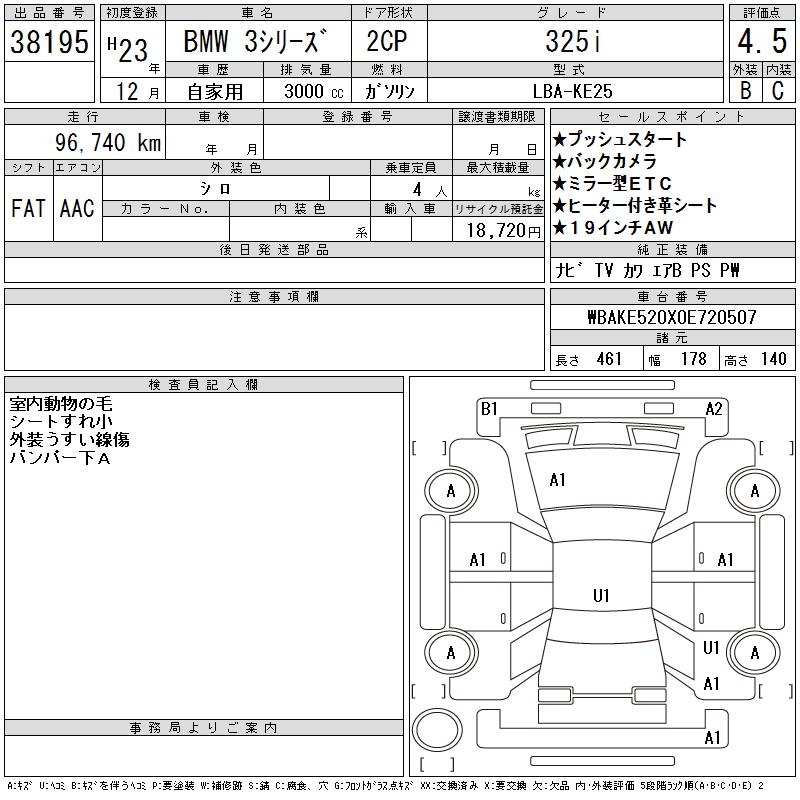The width and height of the screenshot is (800, 800).
Task: Click the A1 mark on the rear bumper
Action: coord(712,738)
